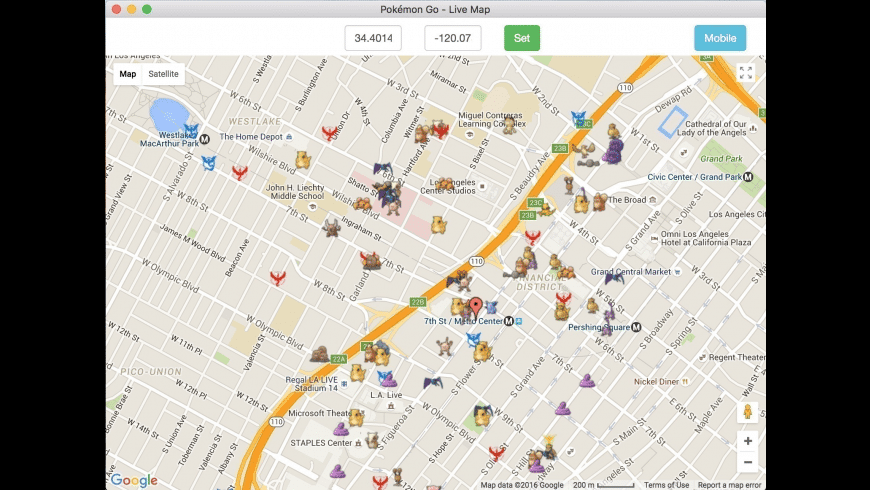Focus the latitude field showing 34.4014
870x490 pixels.
pos(373,38)
